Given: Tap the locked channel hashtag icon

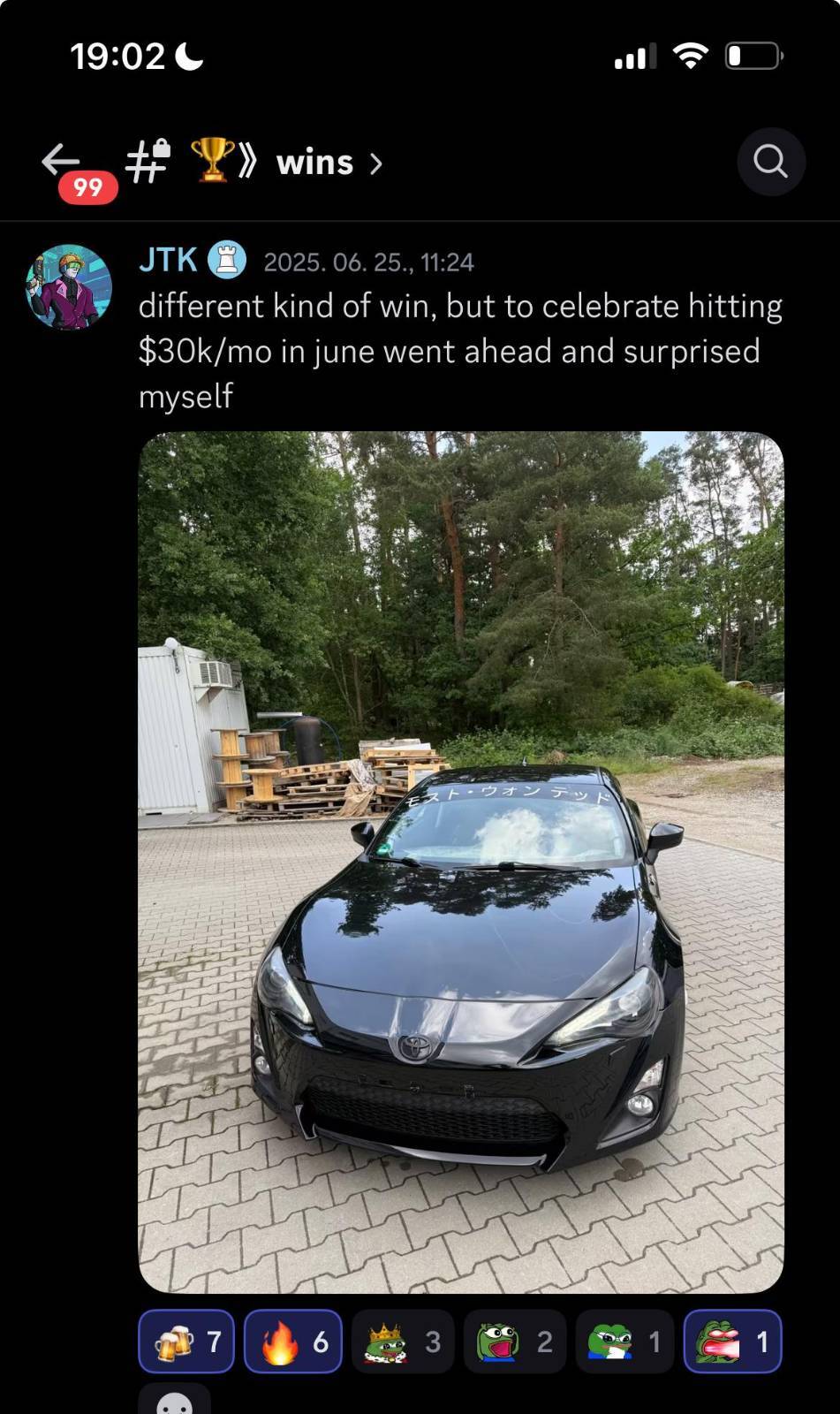Looking at the screenshot, I should point(148,161).
